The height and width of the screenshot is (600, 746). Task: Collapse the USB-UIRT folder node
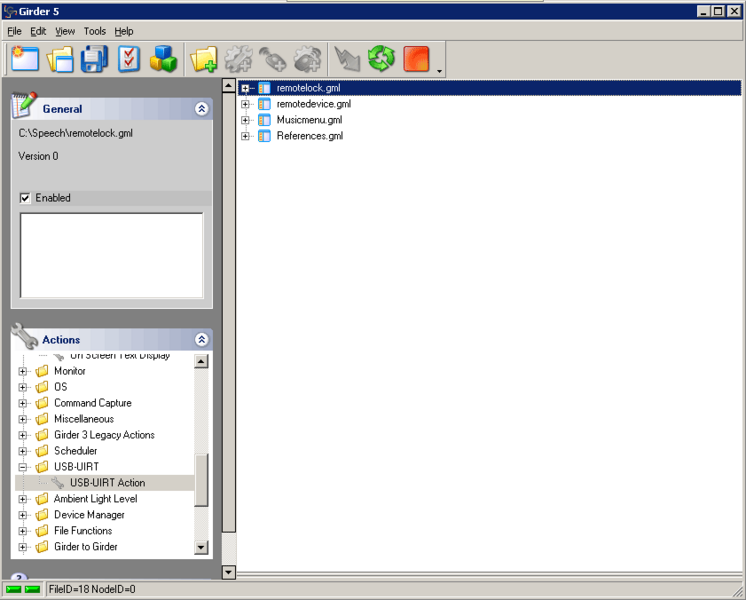tap(23, 467)
